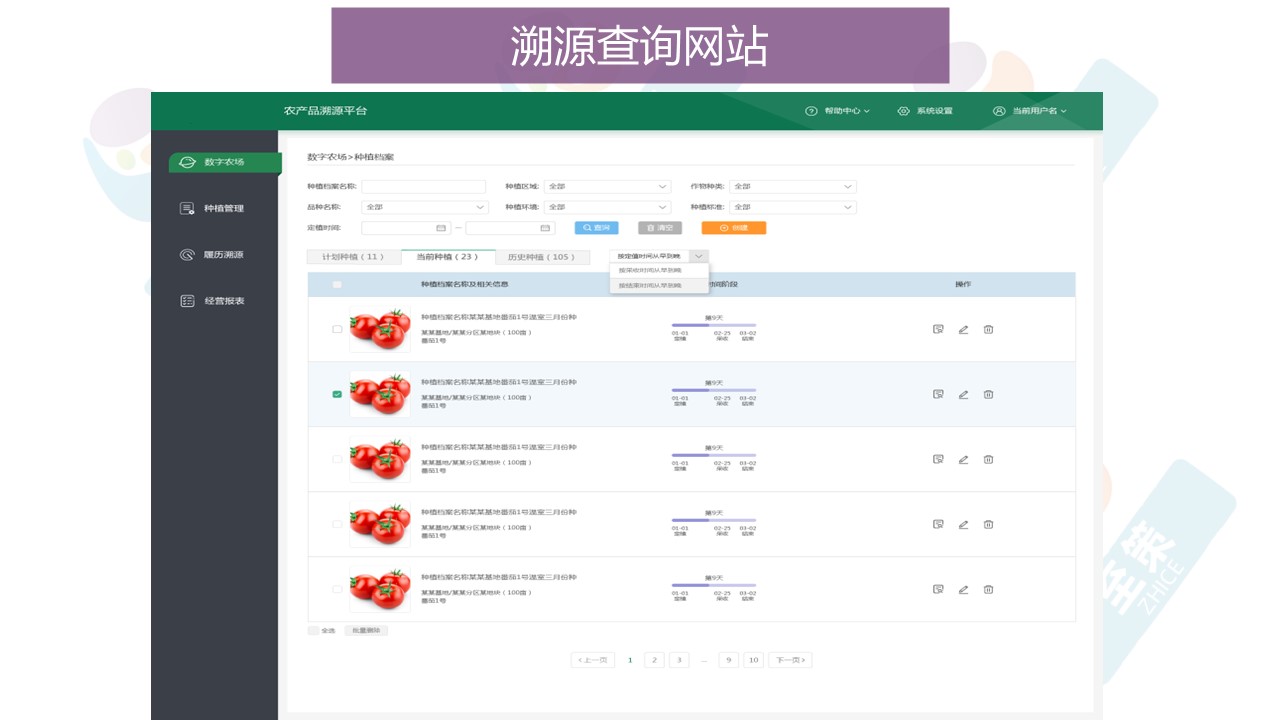Open the 当前用户名 user menu

tap(1030, 111)
